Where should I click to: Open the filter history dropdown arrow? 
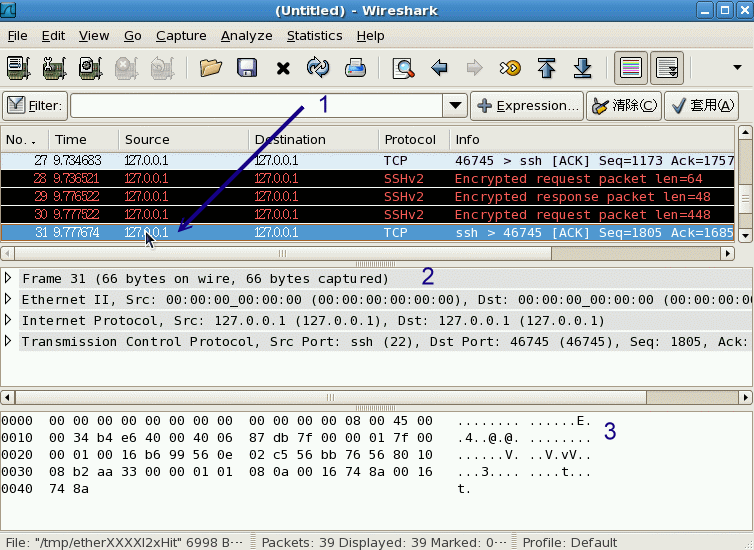tap(455, 105)
